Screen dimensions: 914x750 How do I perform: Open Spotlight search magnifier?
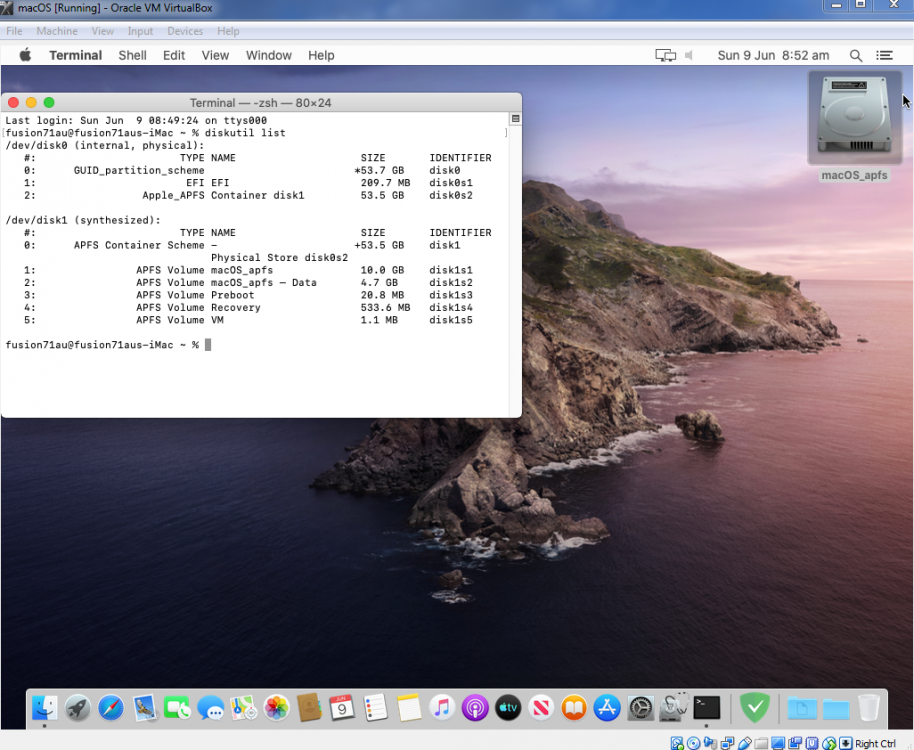coord(855,55)
